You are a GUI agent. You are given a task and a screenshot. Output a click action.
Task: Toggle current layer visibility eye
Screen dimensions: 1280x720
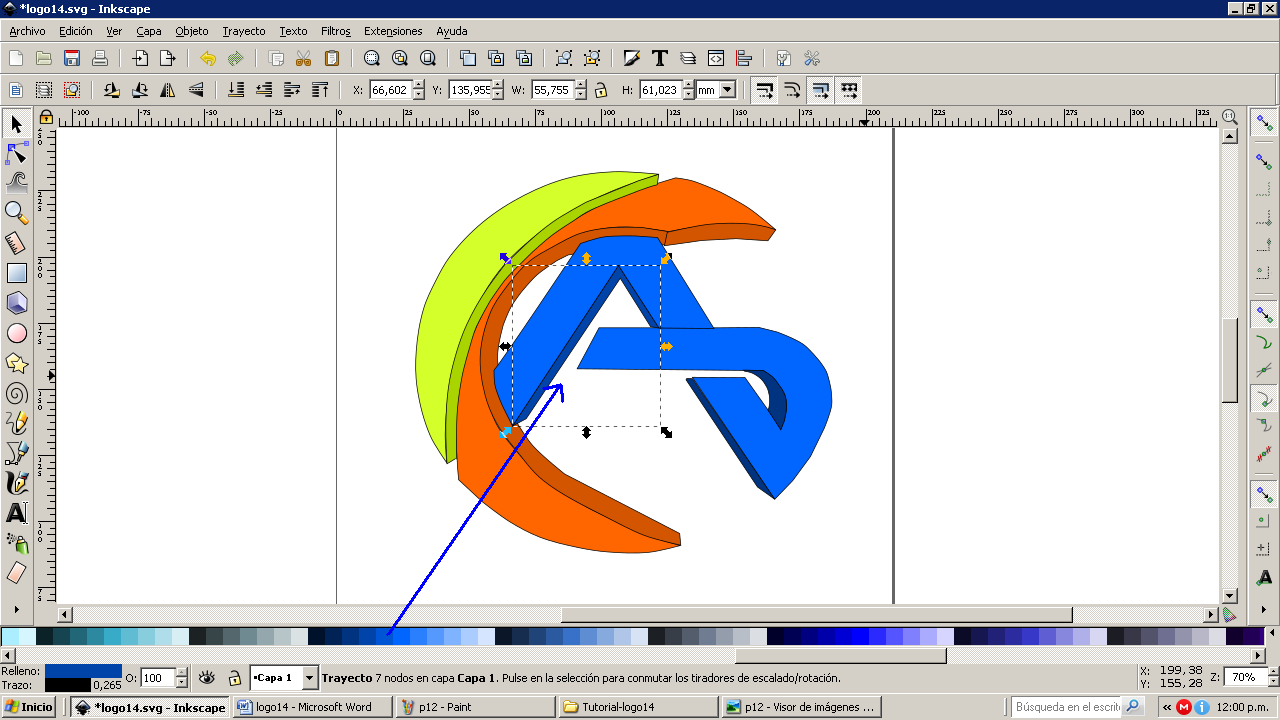coord(207,677)
